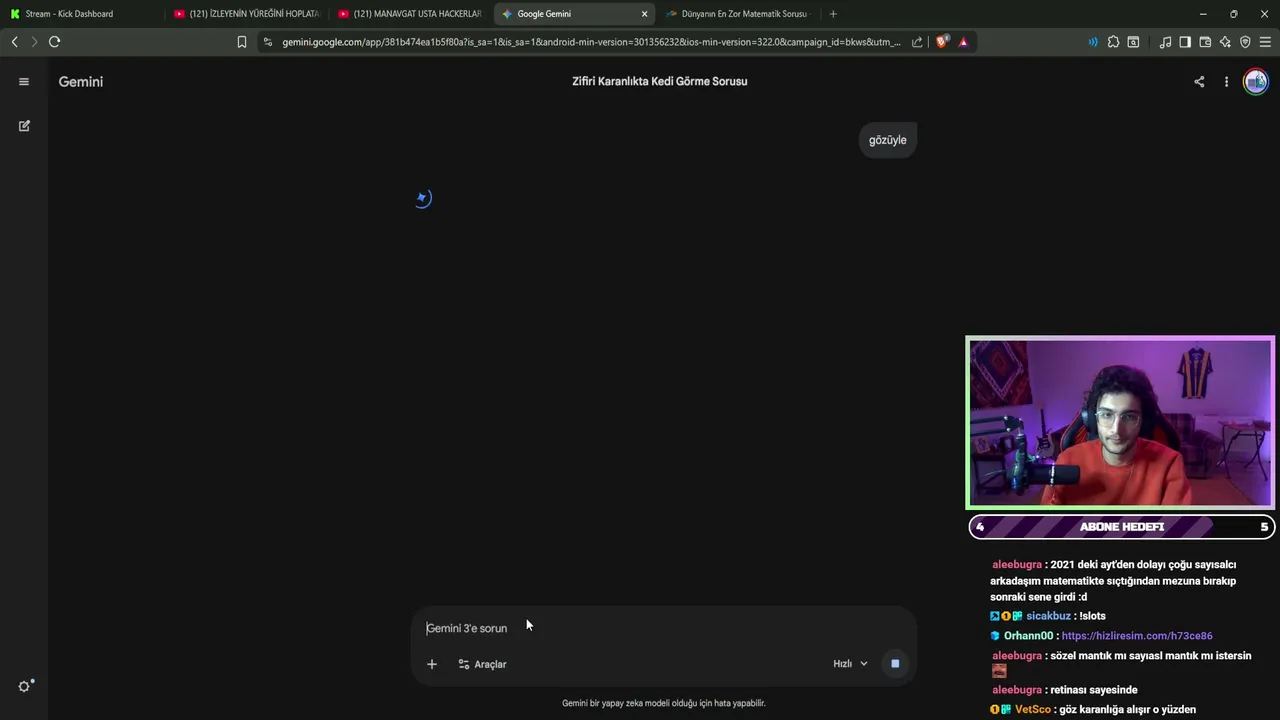
Task: Click Orhann00 username in chat
Action: [1028, 636]
